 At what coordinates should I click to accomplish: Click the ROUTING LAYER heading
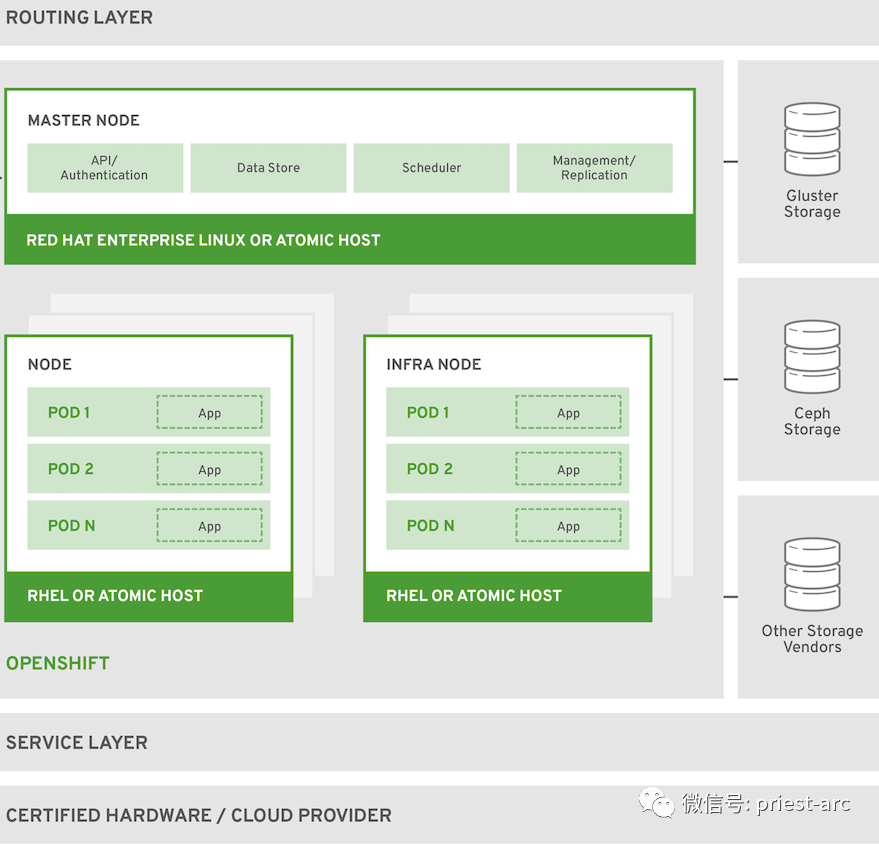(79, 17)
